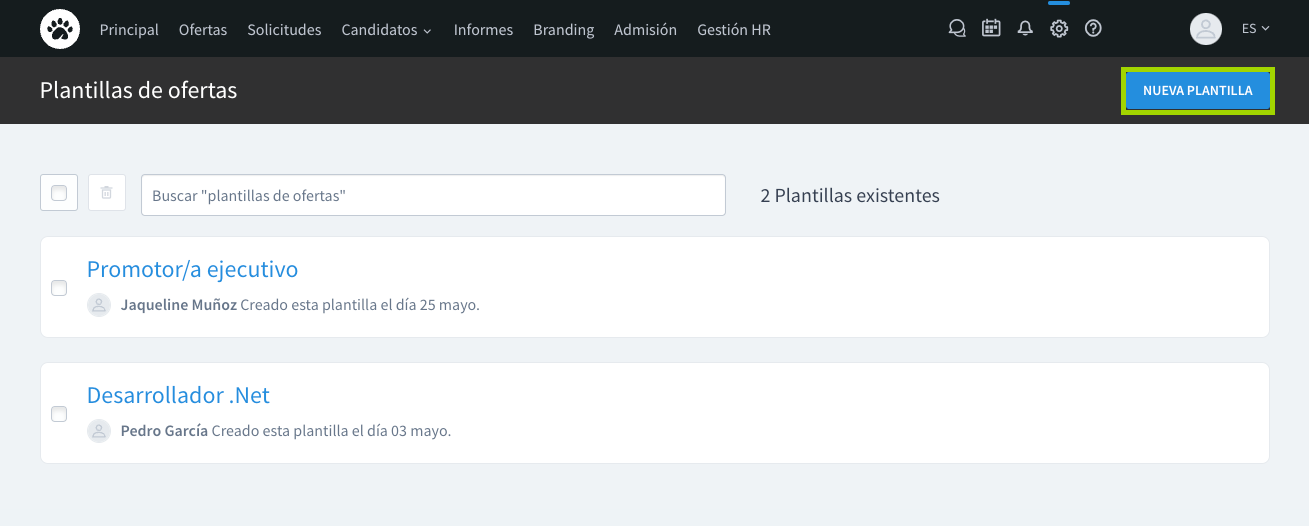
Task: Open the ES language dropdown
Action: (1255, 29)
